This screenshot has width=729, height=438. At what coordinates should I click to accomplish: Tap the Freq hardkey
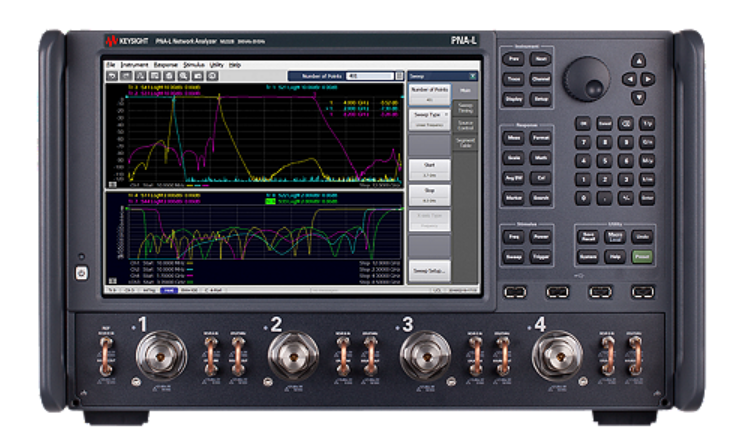(513, 237)
